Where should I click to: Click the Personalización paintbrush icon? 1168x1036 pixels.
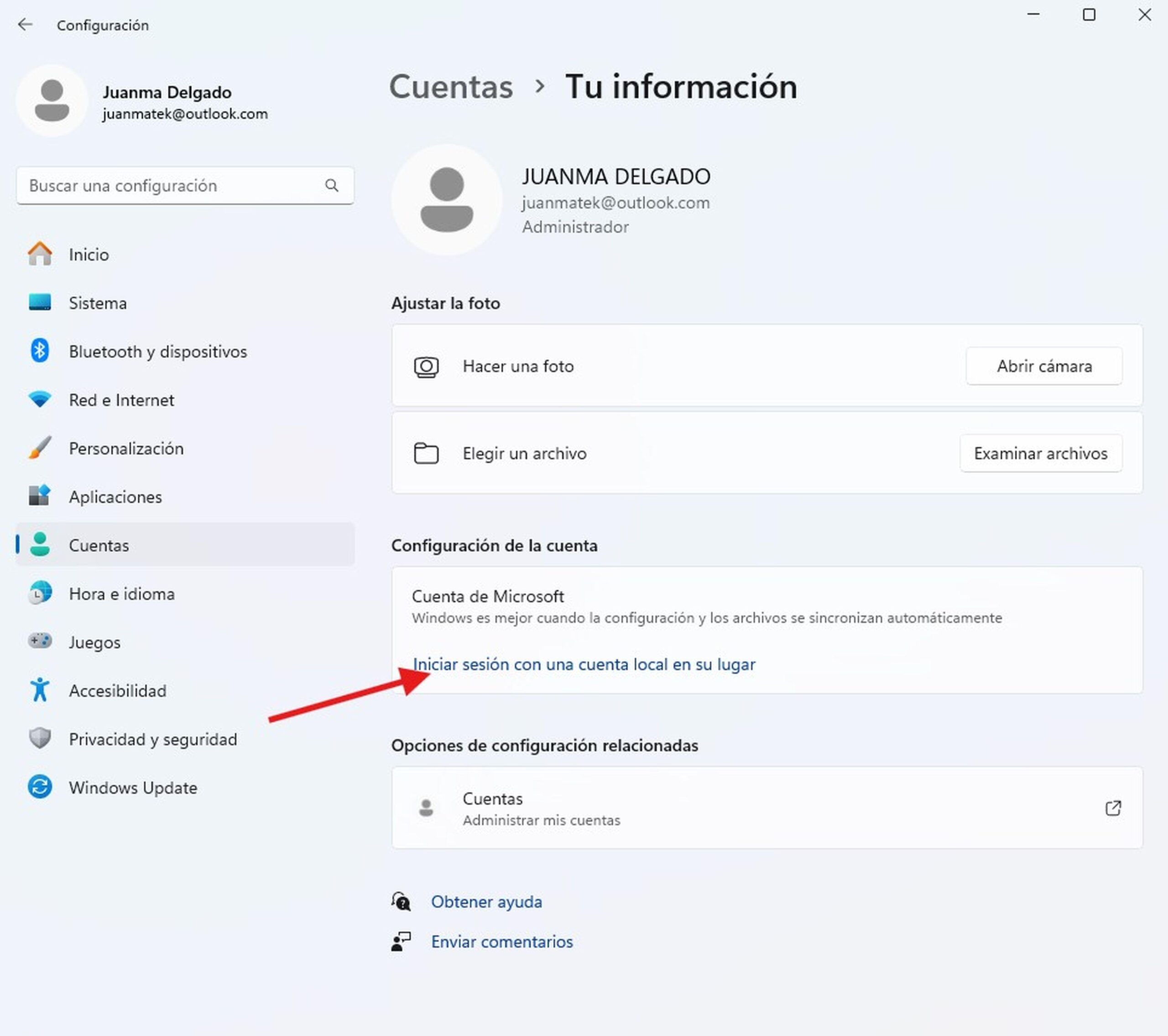click(x=40, y=448)
